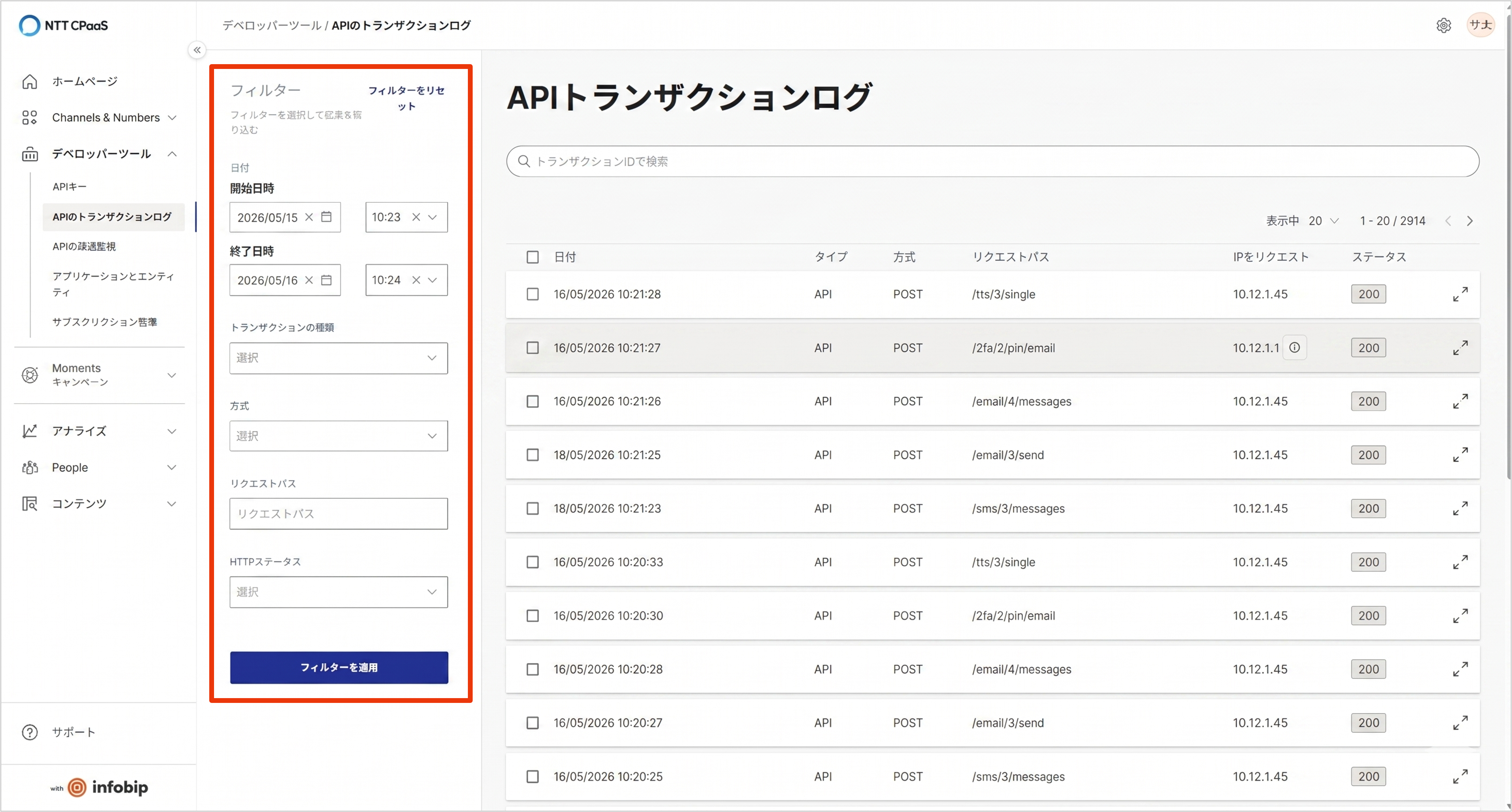Click the People icon in sidebar
The image size is (1512, 812).
(29, 467)
